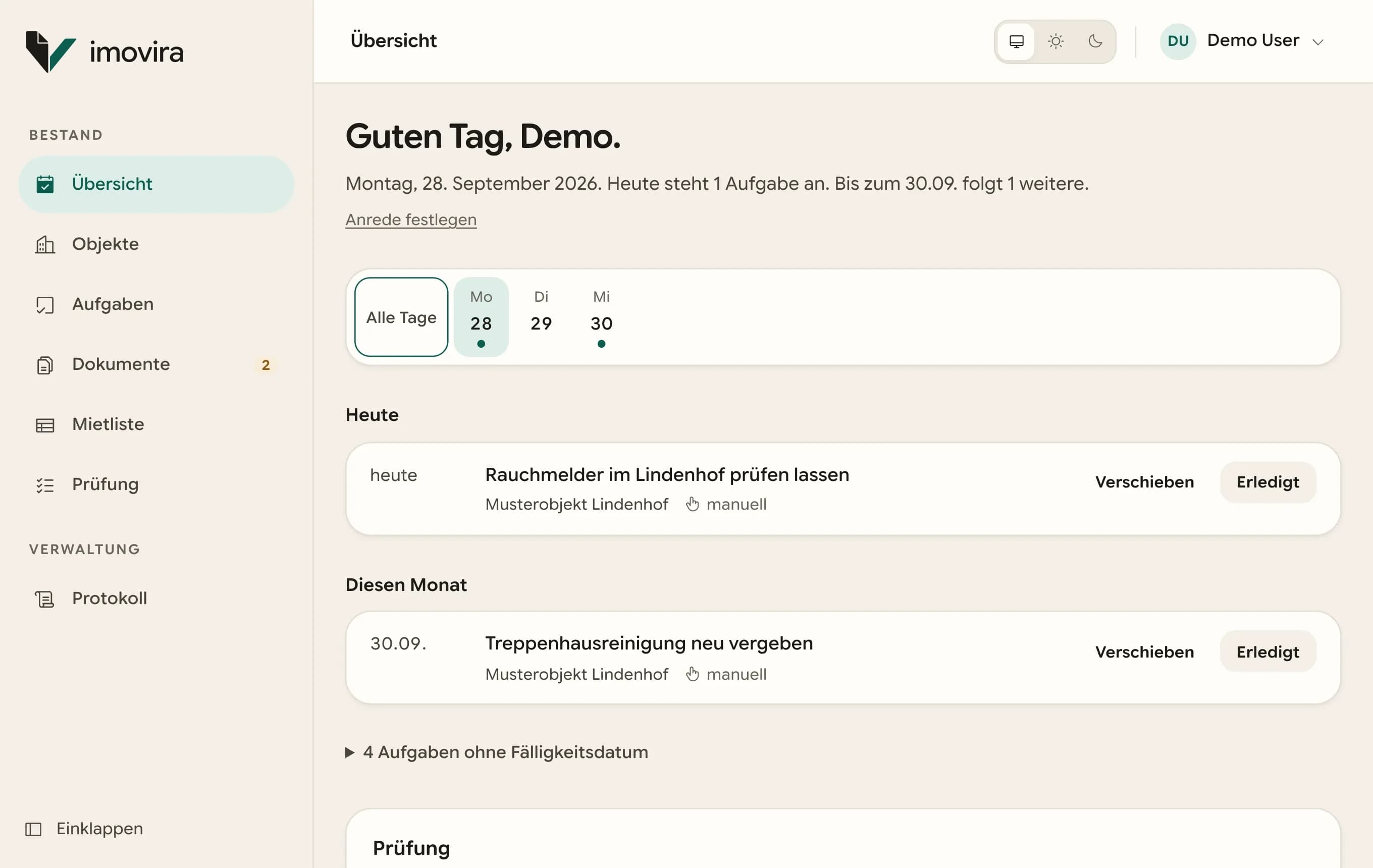Click the imovira logo
This screenshot has height=868, width=1373.
coord(105,52)
